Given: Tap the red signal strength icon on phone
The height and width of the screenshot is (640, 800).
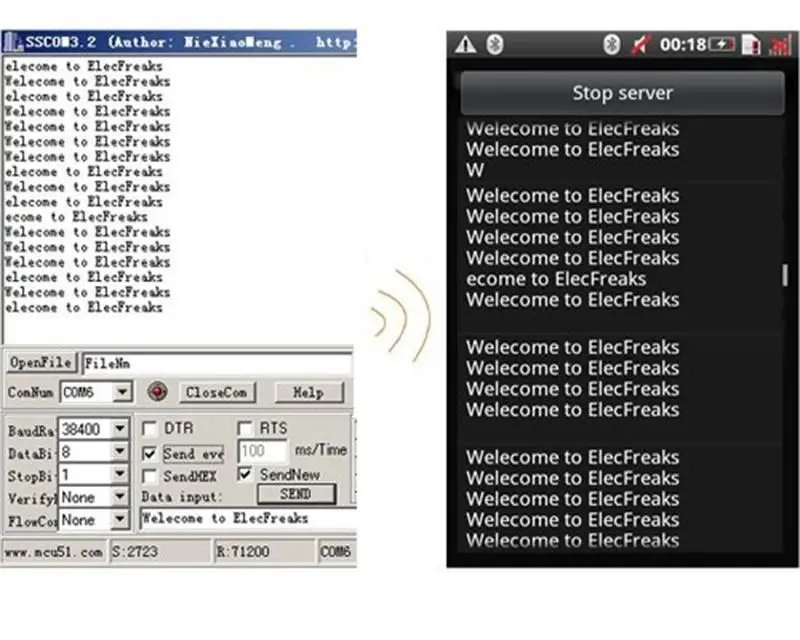Looking at the screenshot, I should point(780,45).
